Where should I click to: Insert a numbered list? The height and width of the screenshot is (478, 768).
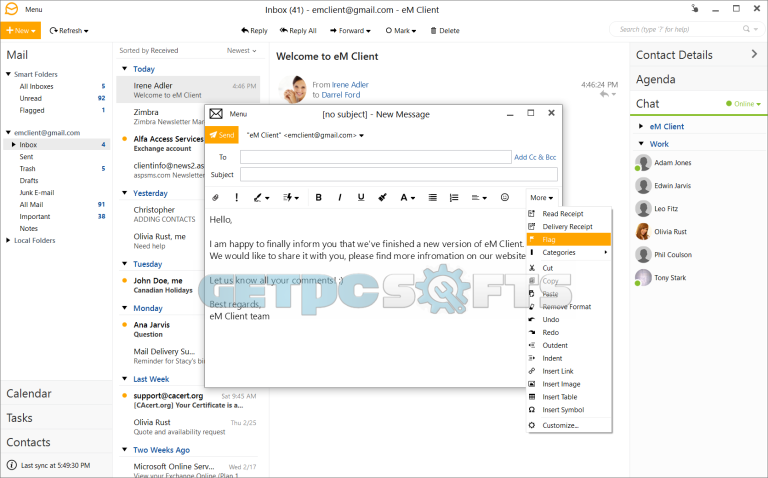(454, 197)
